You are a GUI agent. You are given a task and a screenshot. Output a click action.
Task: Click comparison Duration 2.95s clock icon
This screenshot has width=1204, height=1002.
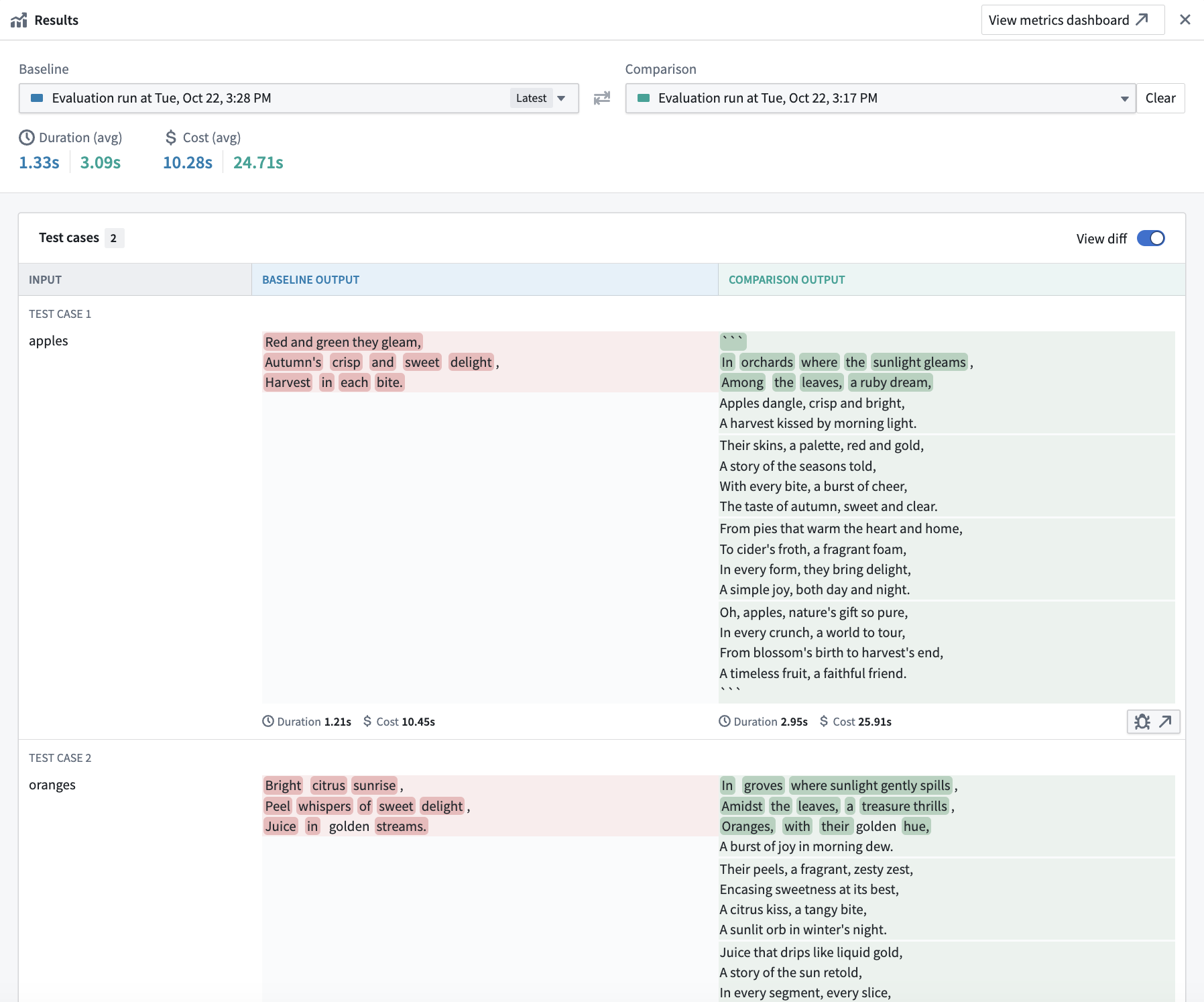[x=725, y=722]
